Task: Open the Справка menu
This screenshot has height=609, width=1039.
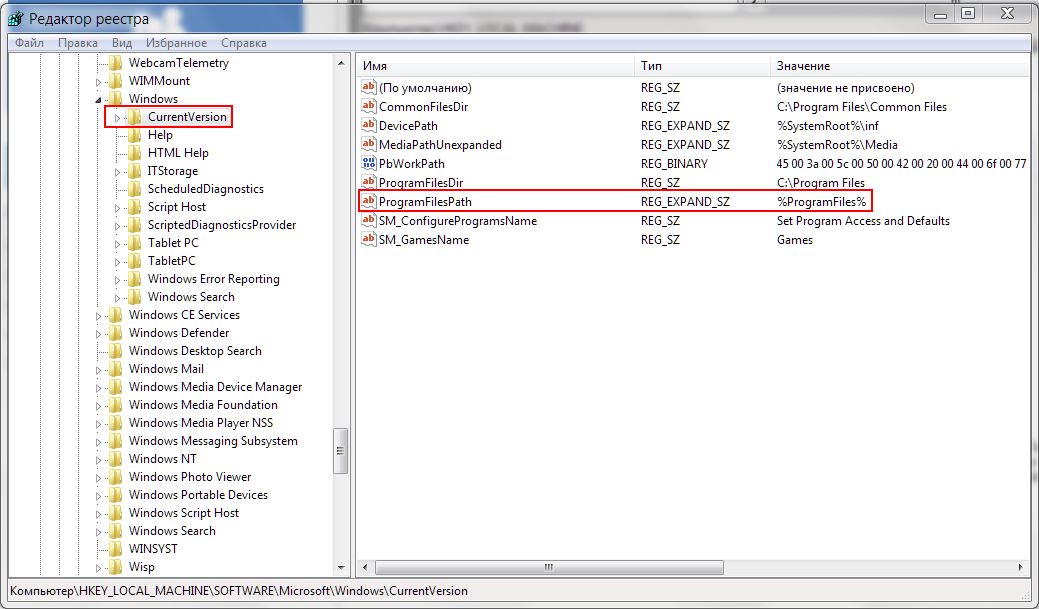Action: (x=244, y=43)
